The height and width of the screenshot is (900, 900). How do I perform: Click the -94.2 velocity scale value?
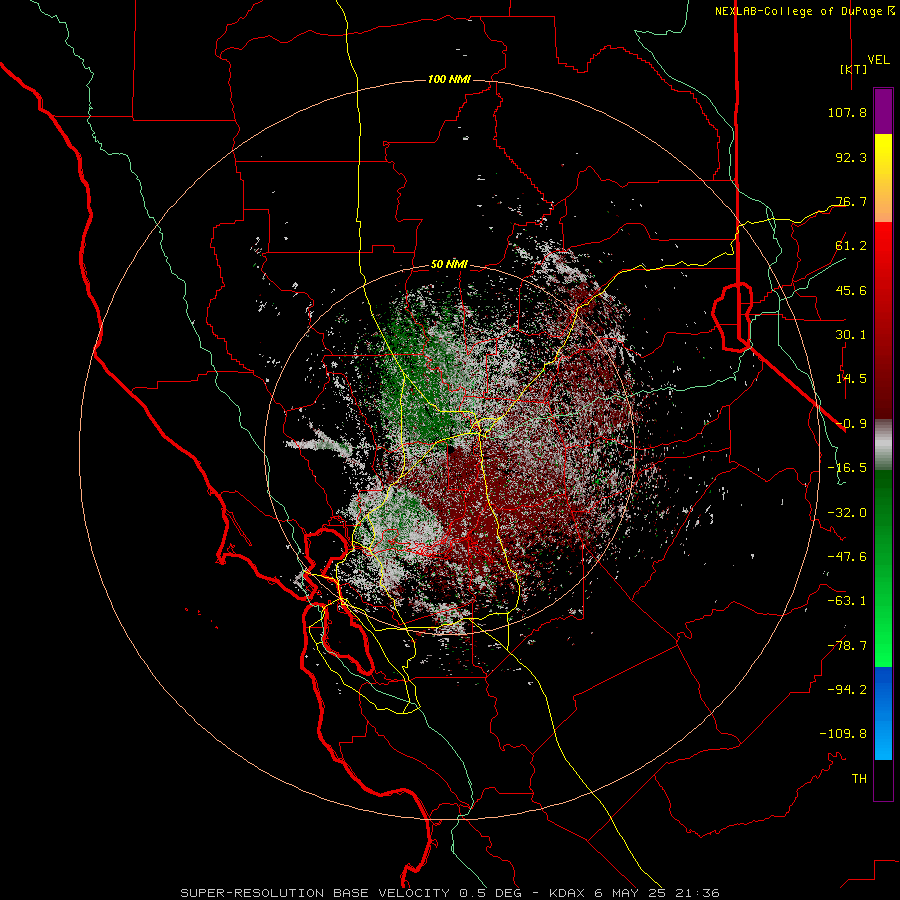847,690
